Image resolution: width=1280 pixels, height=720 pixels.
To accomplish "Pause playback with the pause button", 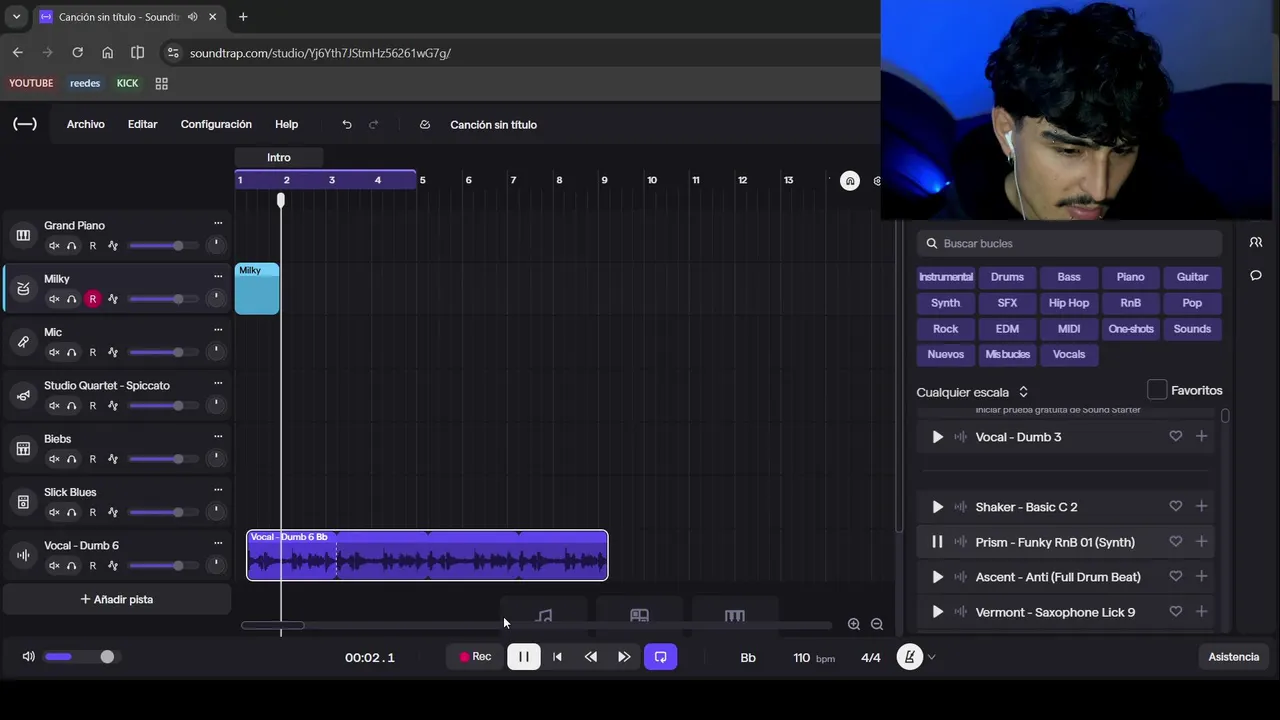I will tap(524, 657).
